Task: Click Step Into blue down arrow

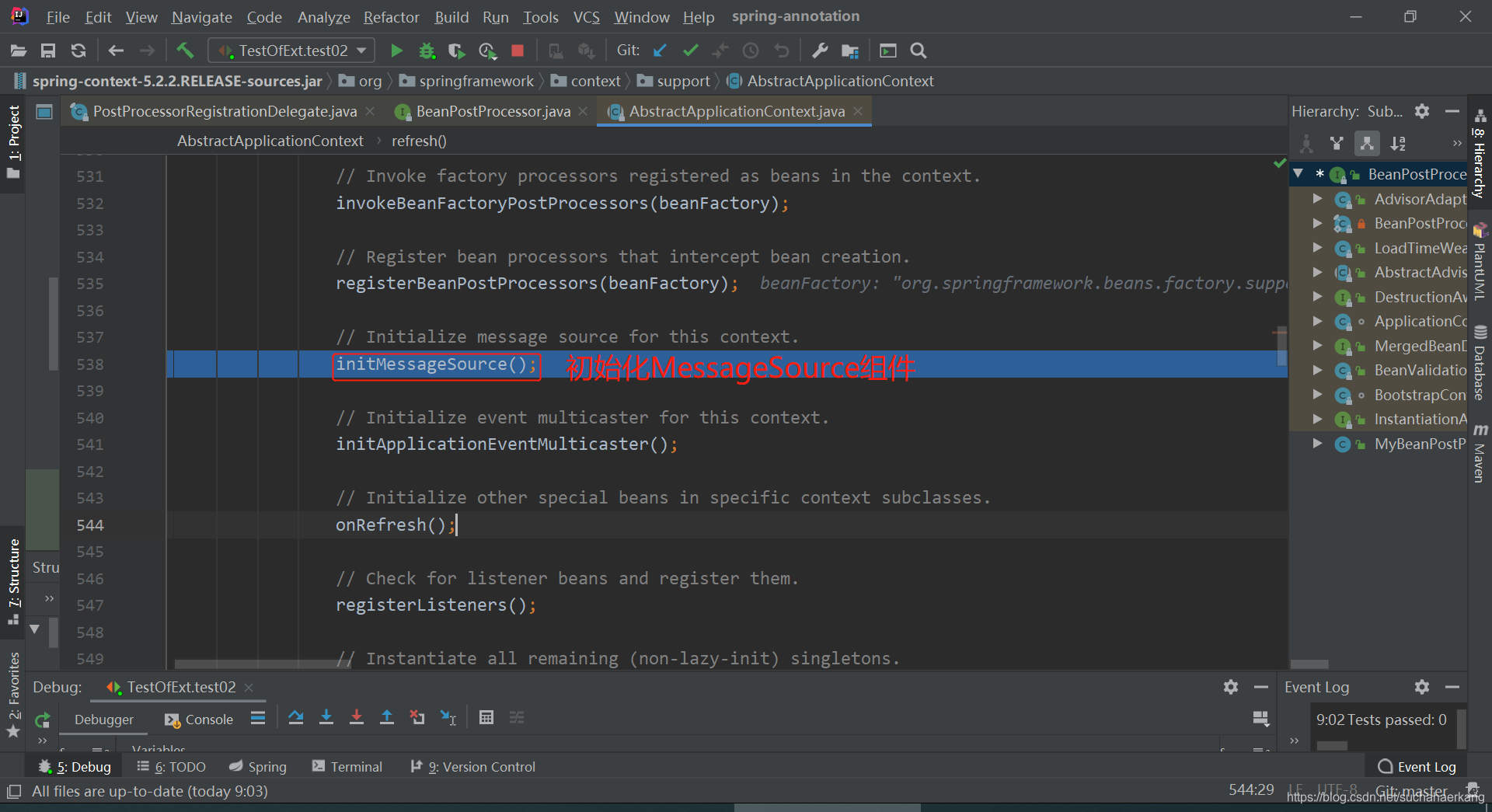Action: point(326,717)
